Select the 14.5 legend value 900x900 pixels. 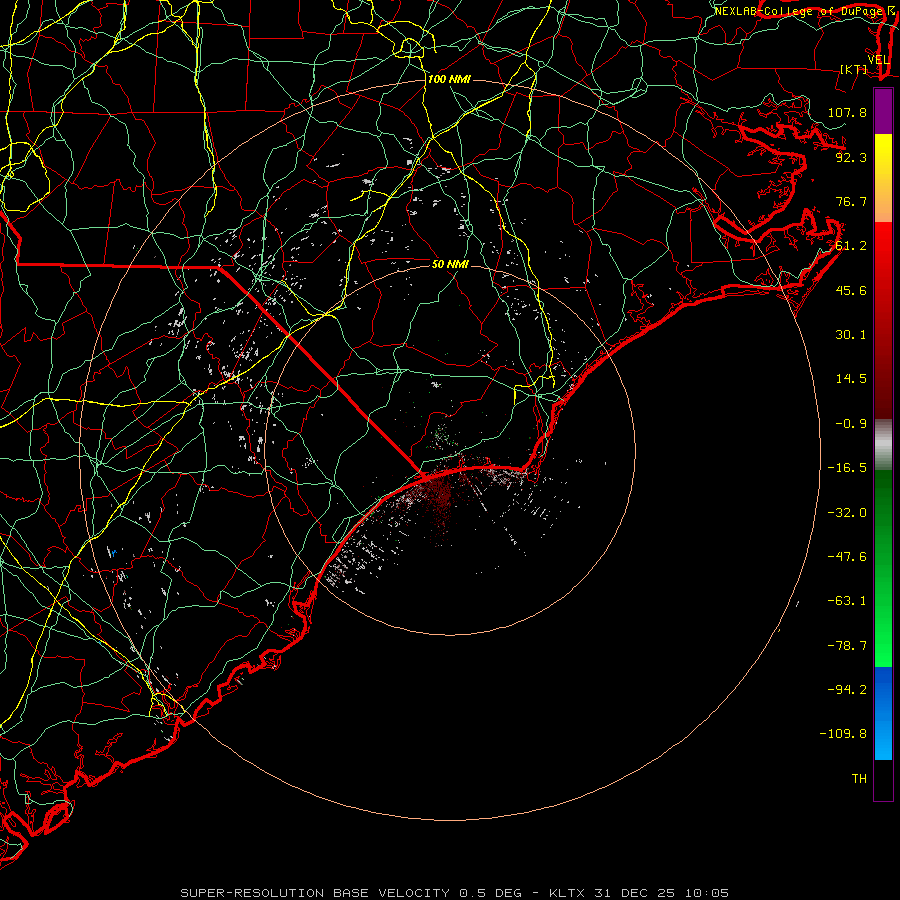point(851,379)
